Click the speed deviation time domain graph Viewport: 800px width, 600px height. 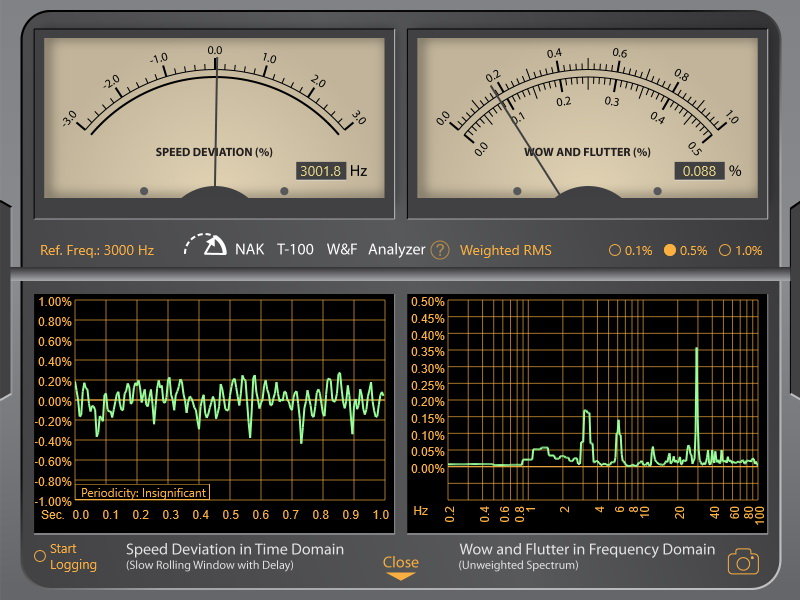coord(230,400)
